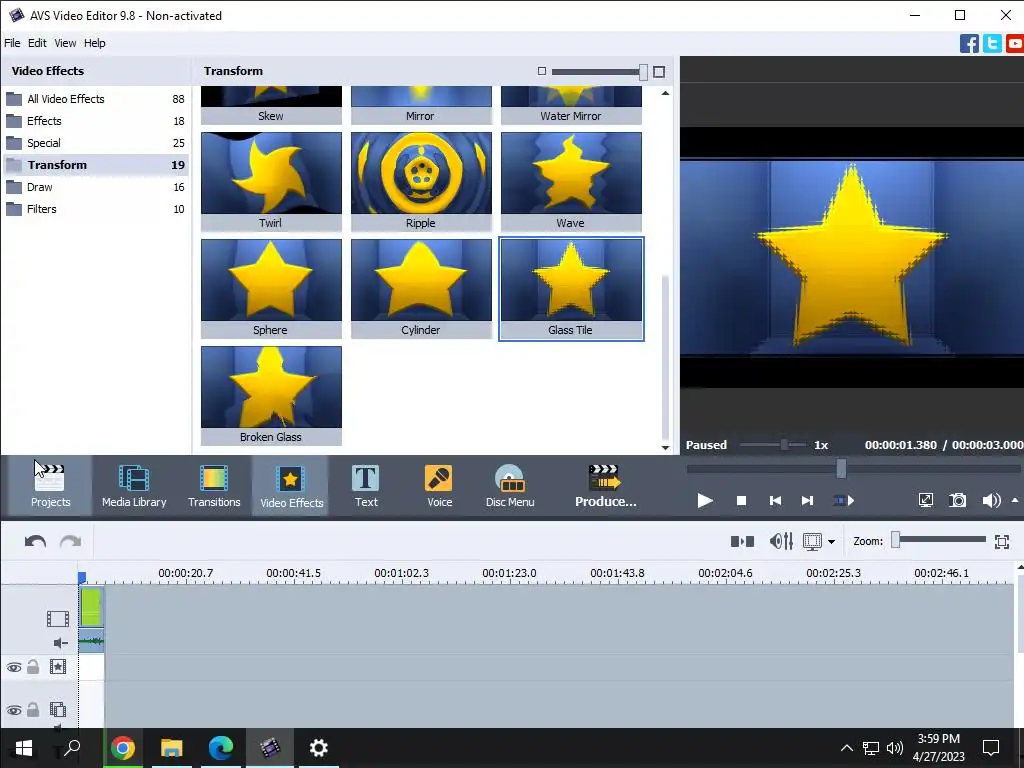Click the storyboard/timeline view monitor icon
This screenshot has height=768, width=1024.
pos(812,541)
